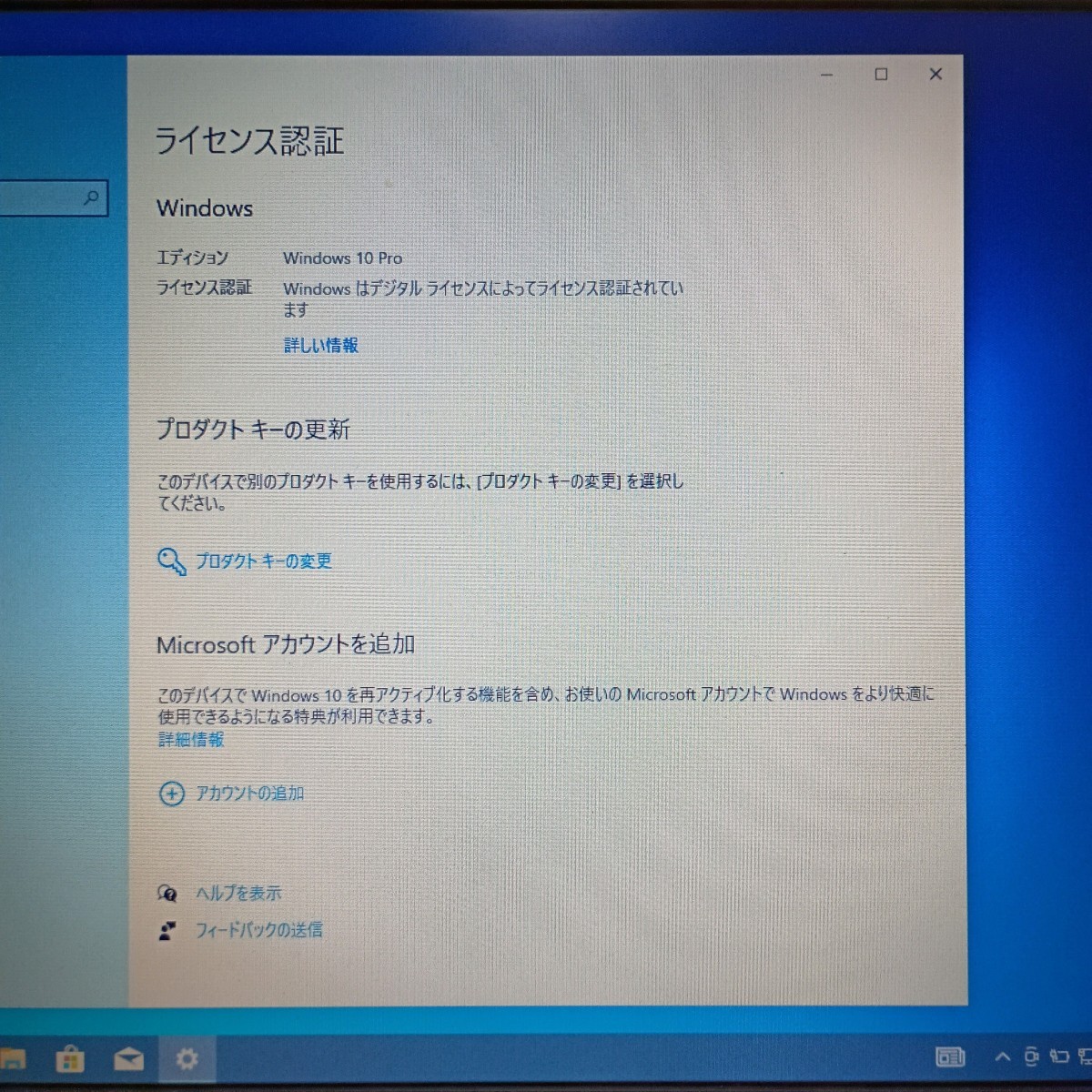Click the plus icon beside アカウントの追加

click(x=171, y=794)
